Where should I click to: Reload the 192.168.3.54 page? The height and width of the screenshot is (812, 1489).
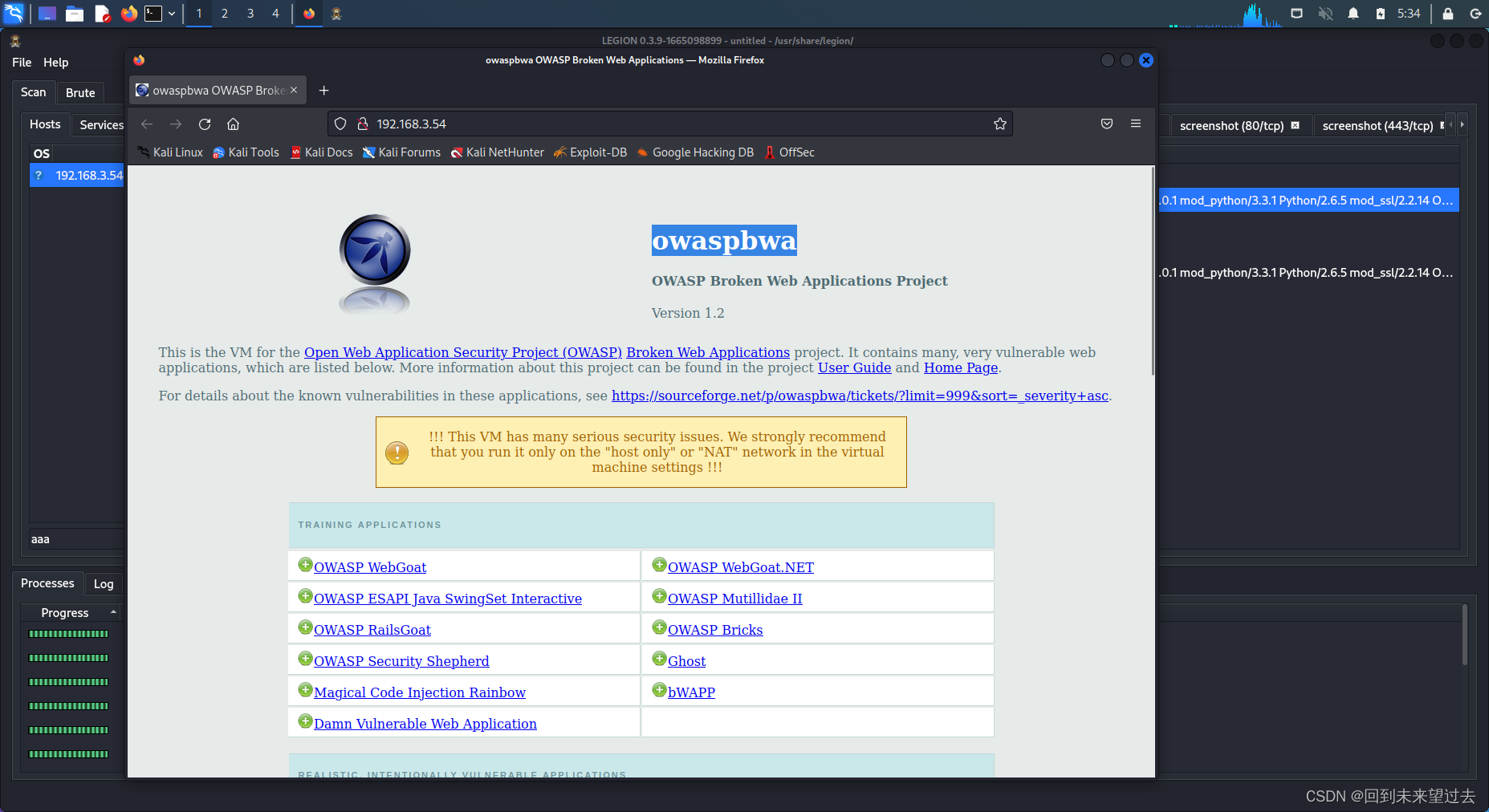tap(205, 124)
